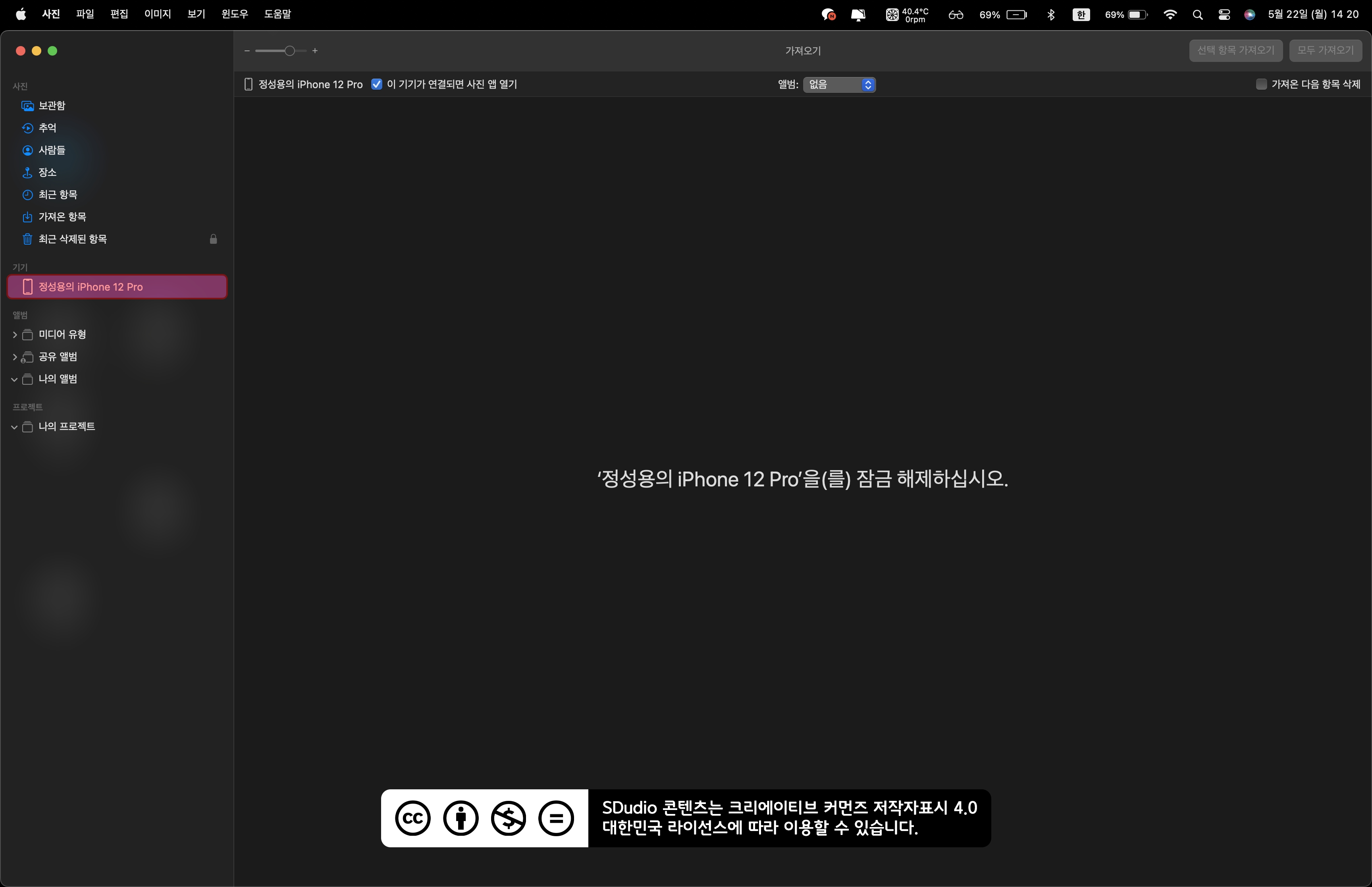
Task: Click the thumbnail zoom slider
Action: pyautogui.click(x=289, y=51)
